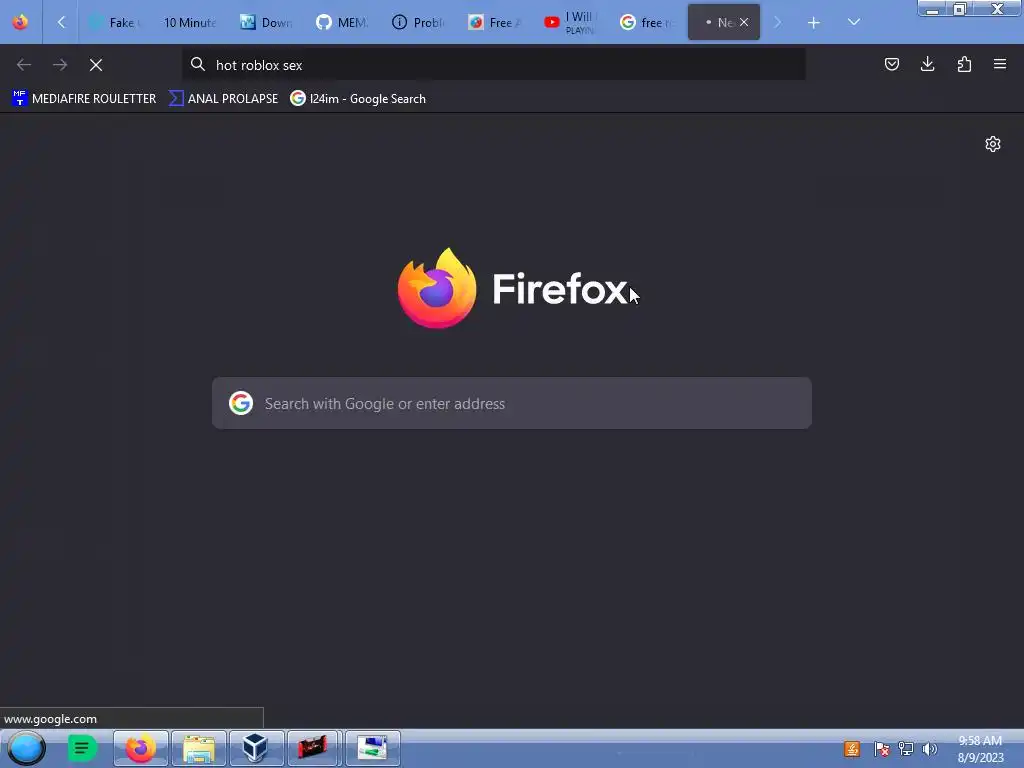Open the Downloads panel
1024x768 pixels.
[x=927, y=64]
